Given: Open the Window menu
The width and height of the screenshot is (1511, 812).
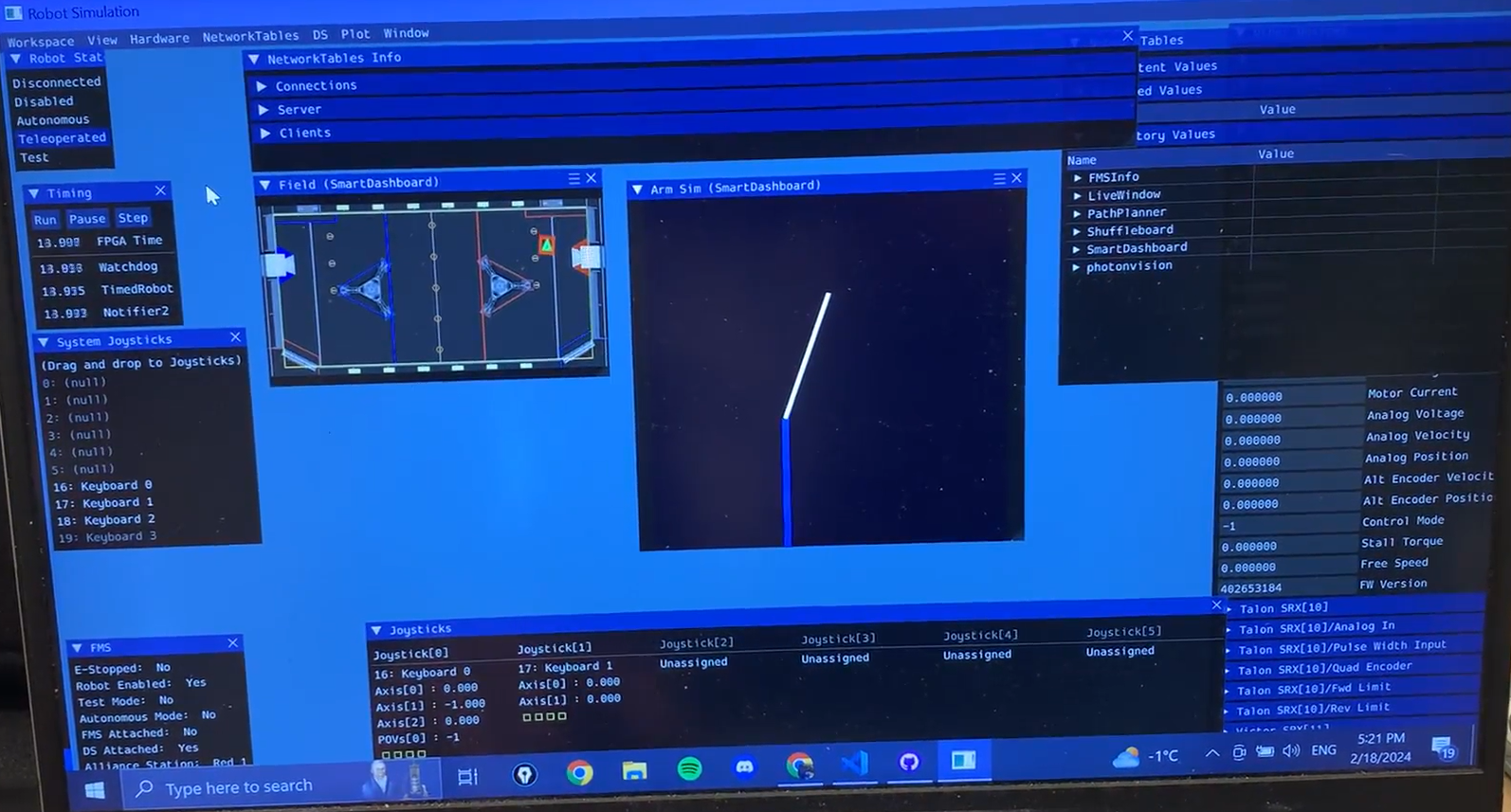Looking at the screenshot, I should point(406,32).
